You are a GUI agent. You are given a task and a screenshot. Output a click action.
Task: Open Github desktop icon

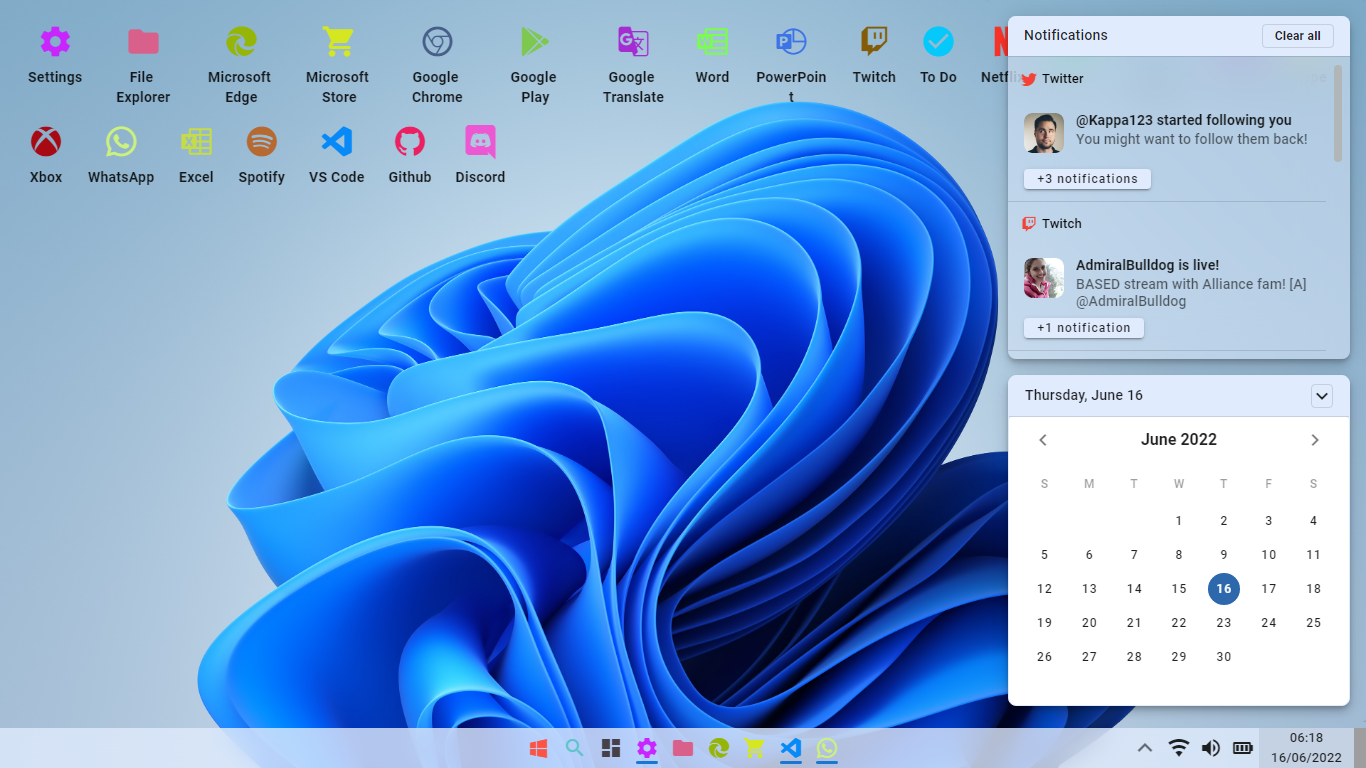pyautogui.click(x=410, y=156)
